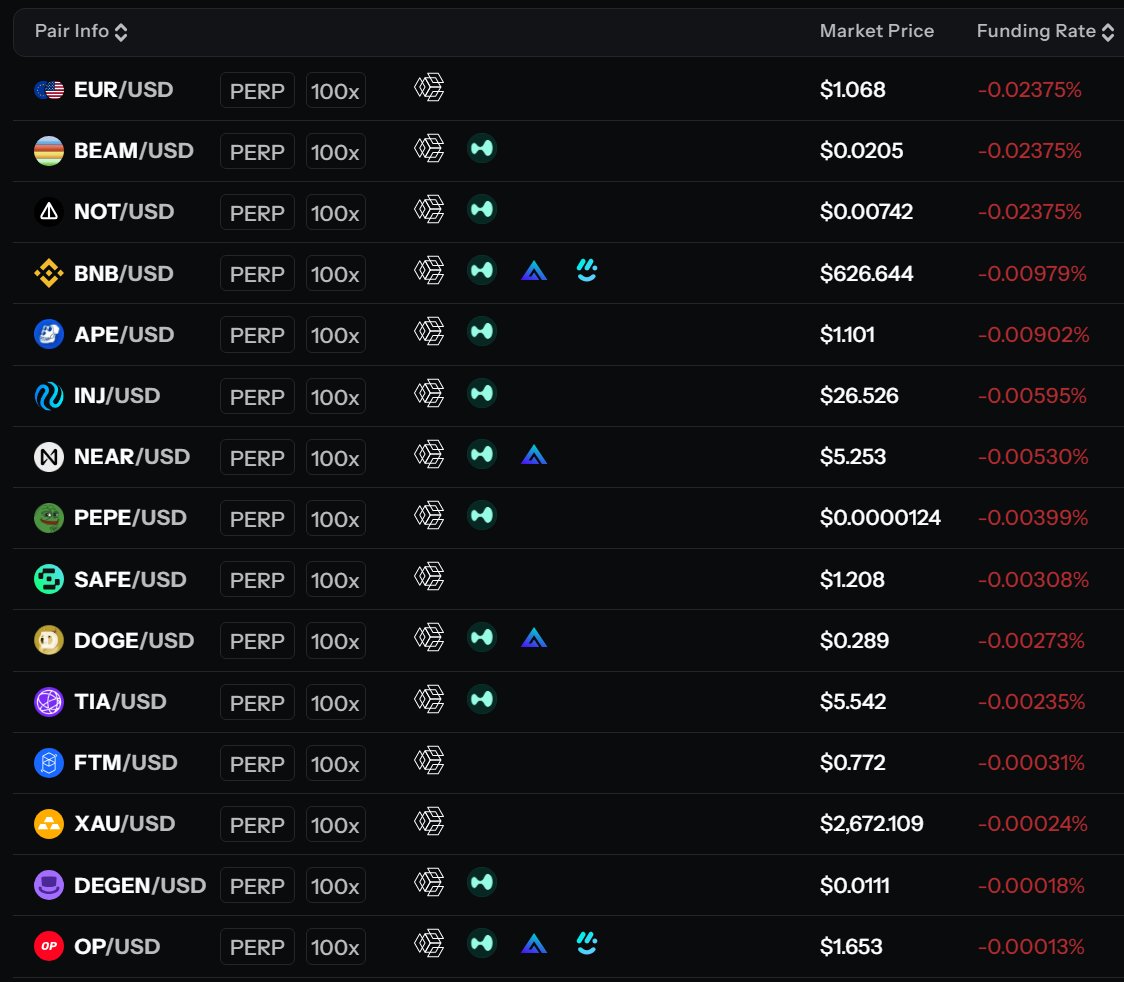Click the TIA/USD token icon
The height and width of the screenshot is (982, 1124).
tap(49, 702)
